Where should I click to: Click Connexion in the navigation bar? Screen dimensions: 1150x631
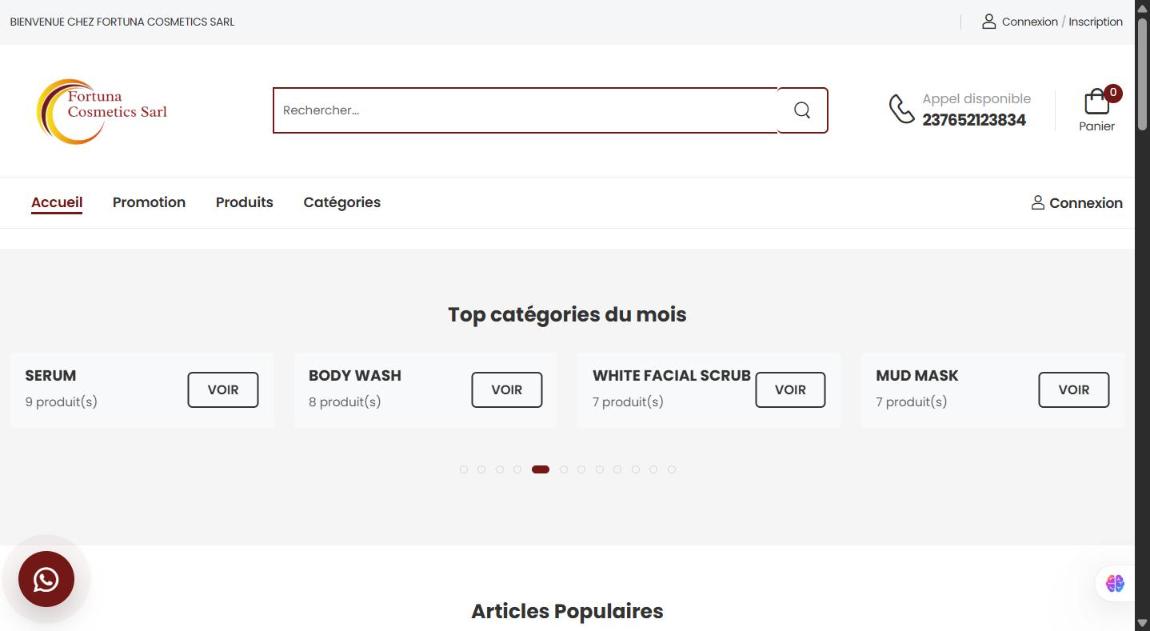(x=1077, y=203)
